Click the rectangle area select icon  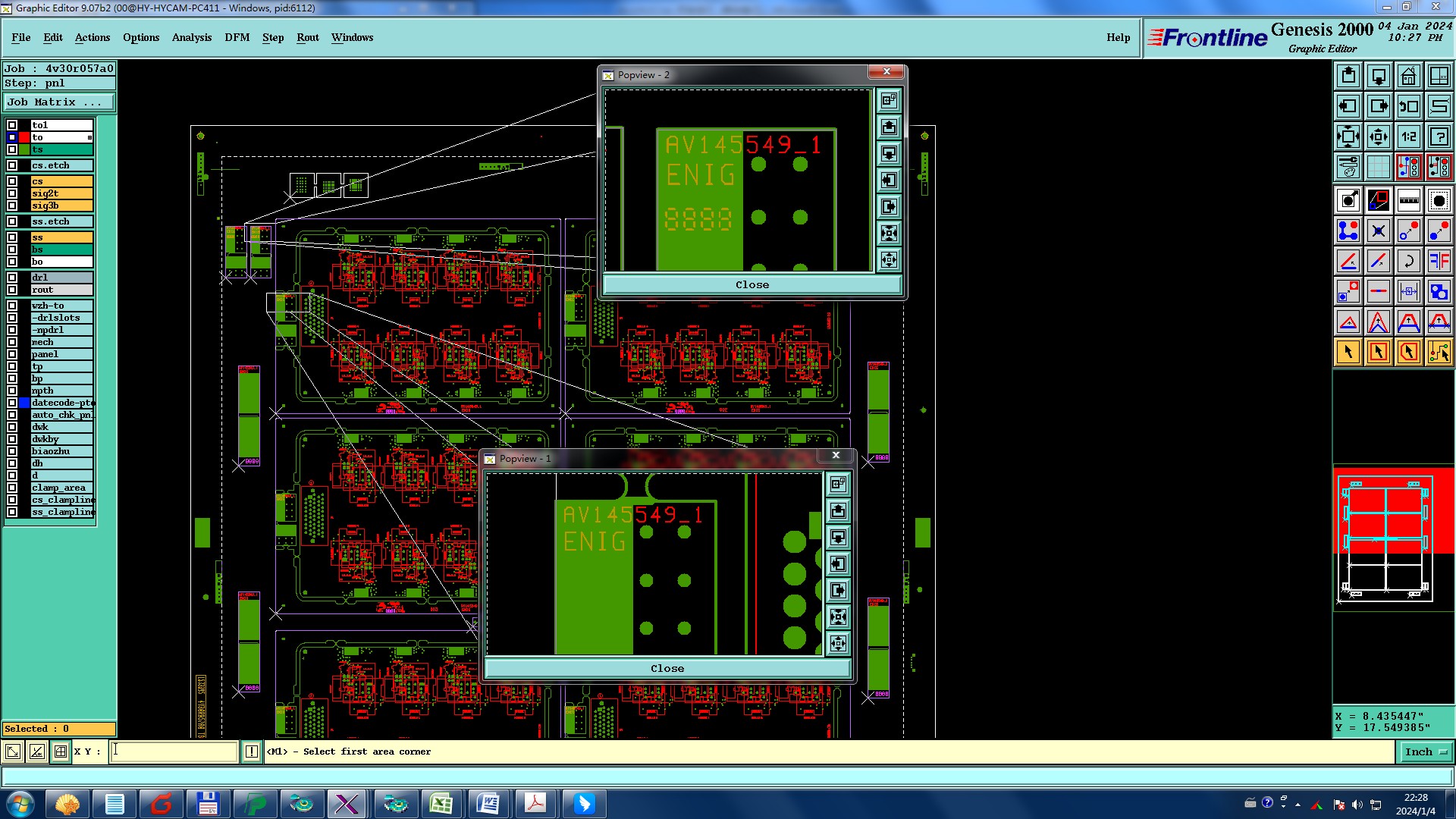(x=1379, y=352)
